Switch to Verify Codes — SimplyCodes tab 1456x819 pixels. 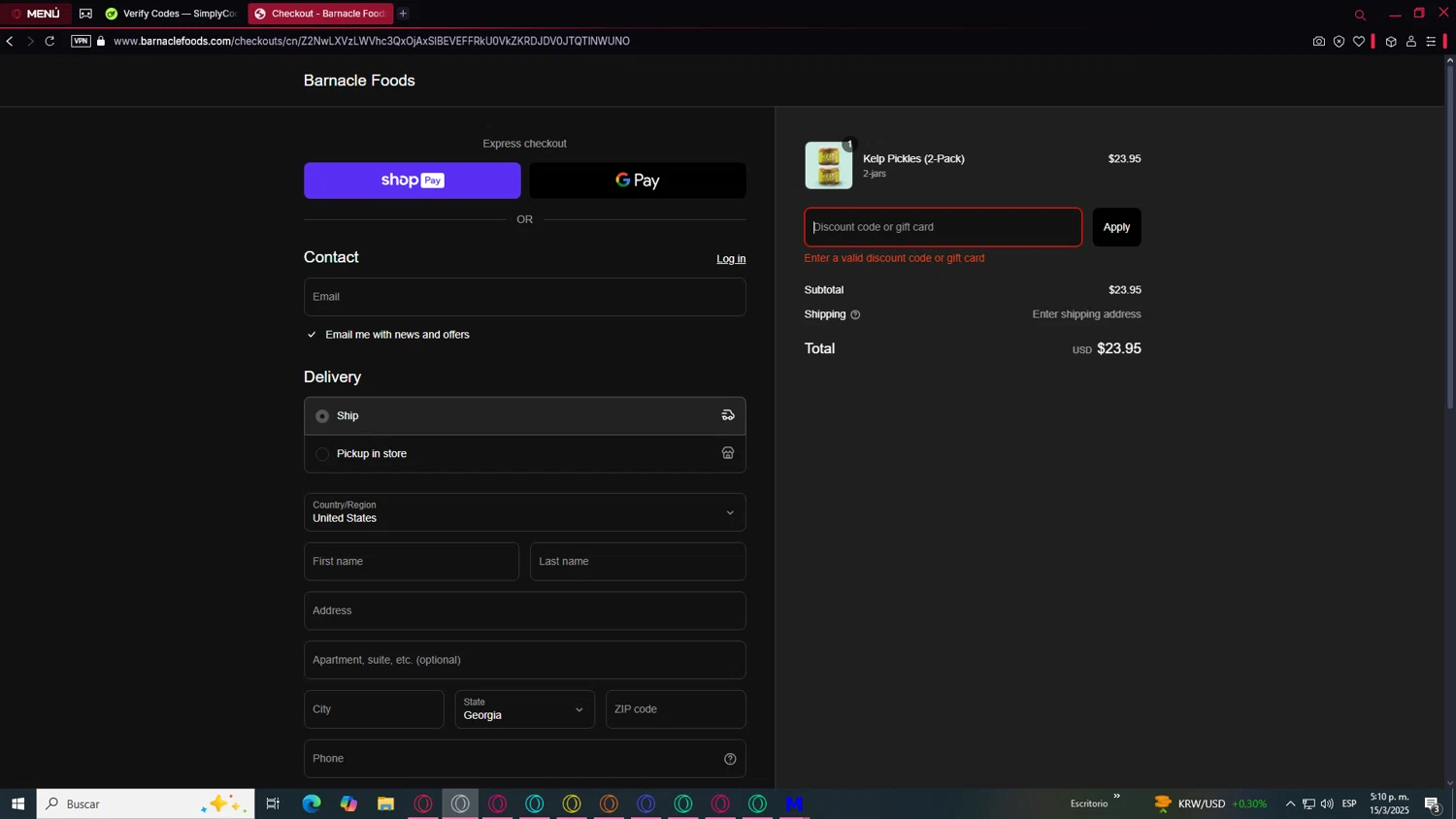172,14
